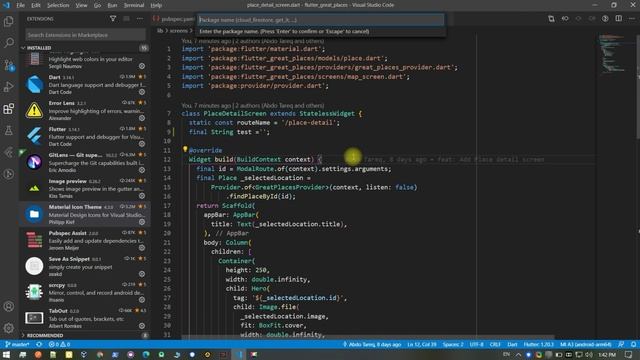The height and width of the screenshot is (360, 640).
Task: Manage the Dart extension with its gear
Action: 142,92
